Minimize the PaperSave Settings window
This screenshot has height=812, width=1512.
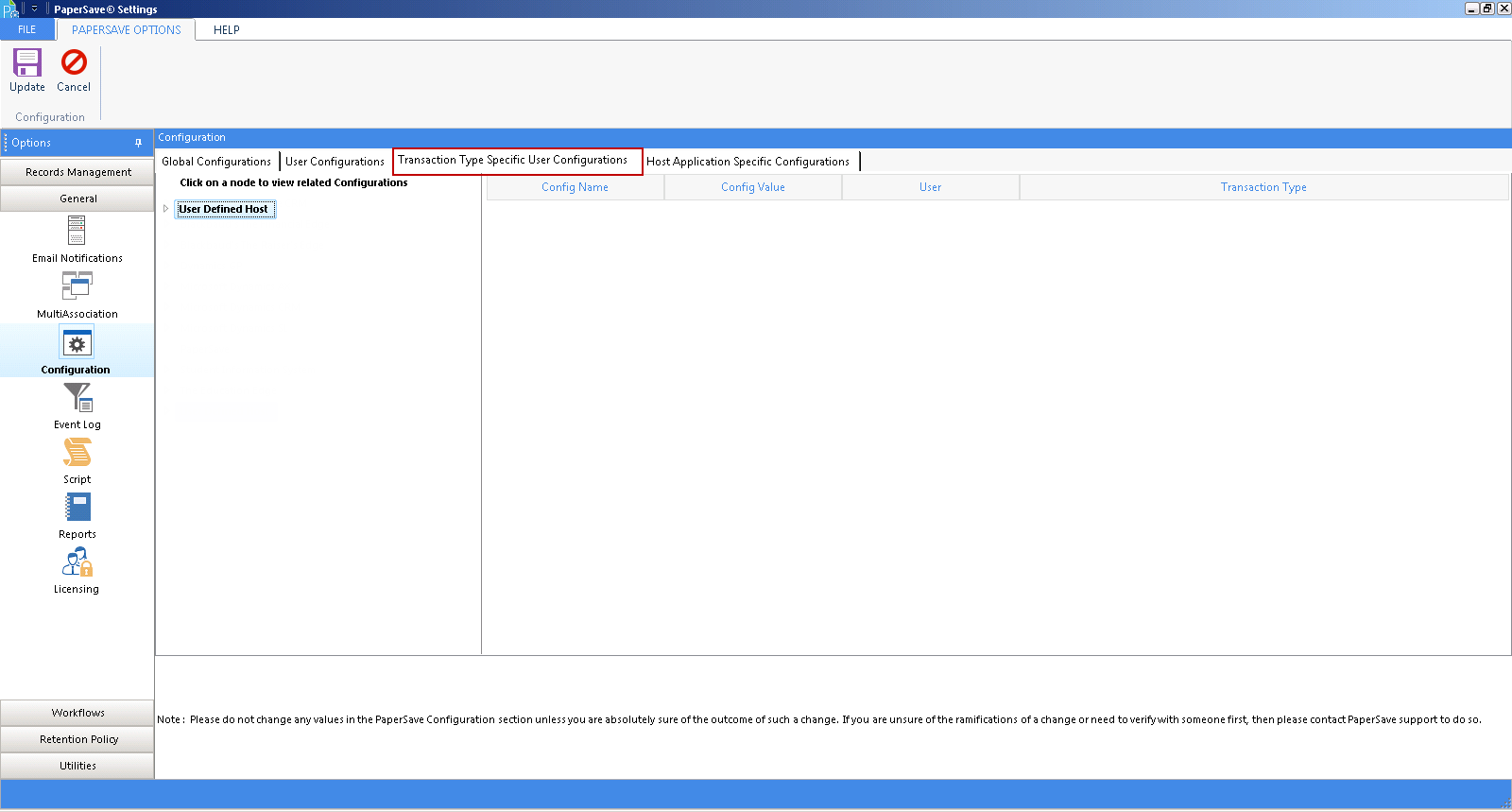pyautogui.click(x=1471, y=9)
